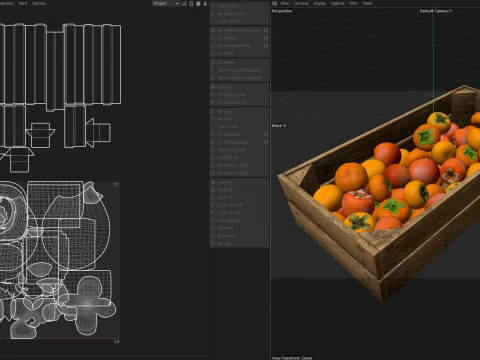Click the Line Up UV icon

click(213, 127)
